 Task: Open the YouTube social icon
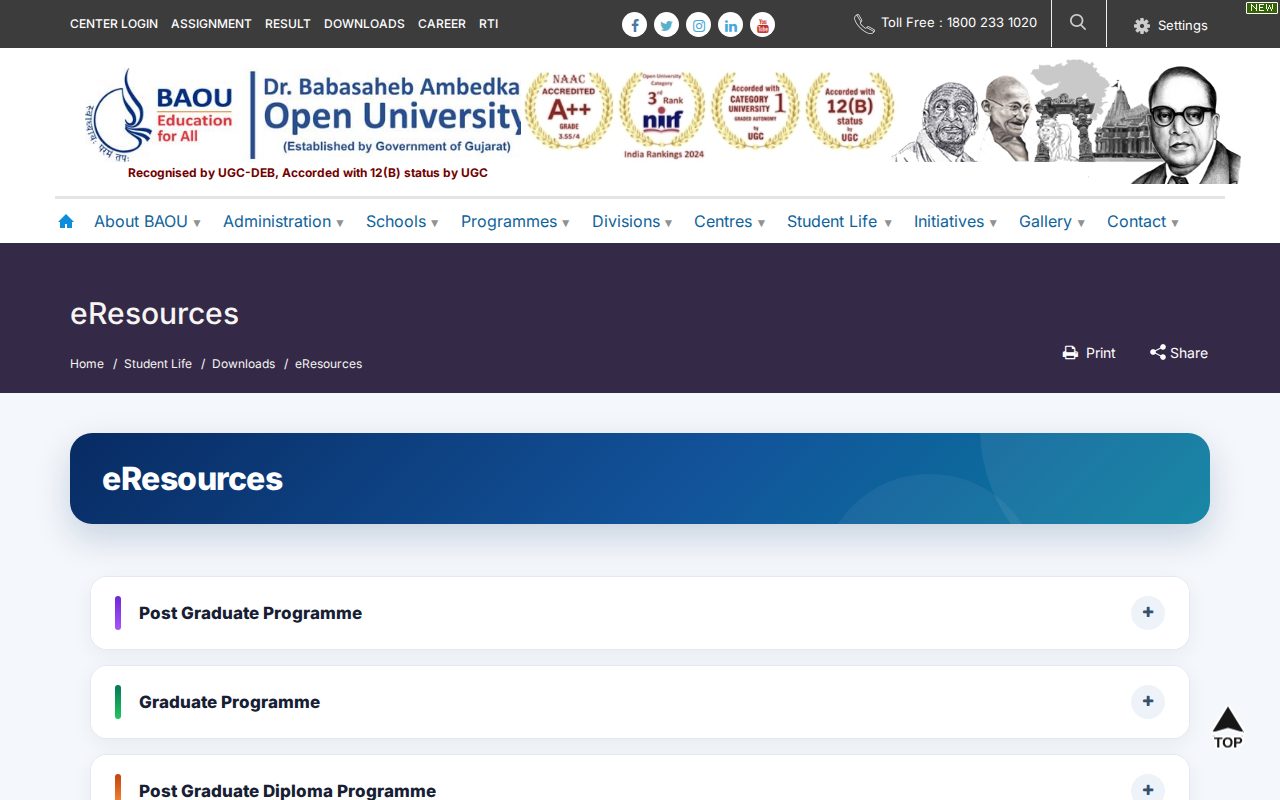click(x=763, y=25)
